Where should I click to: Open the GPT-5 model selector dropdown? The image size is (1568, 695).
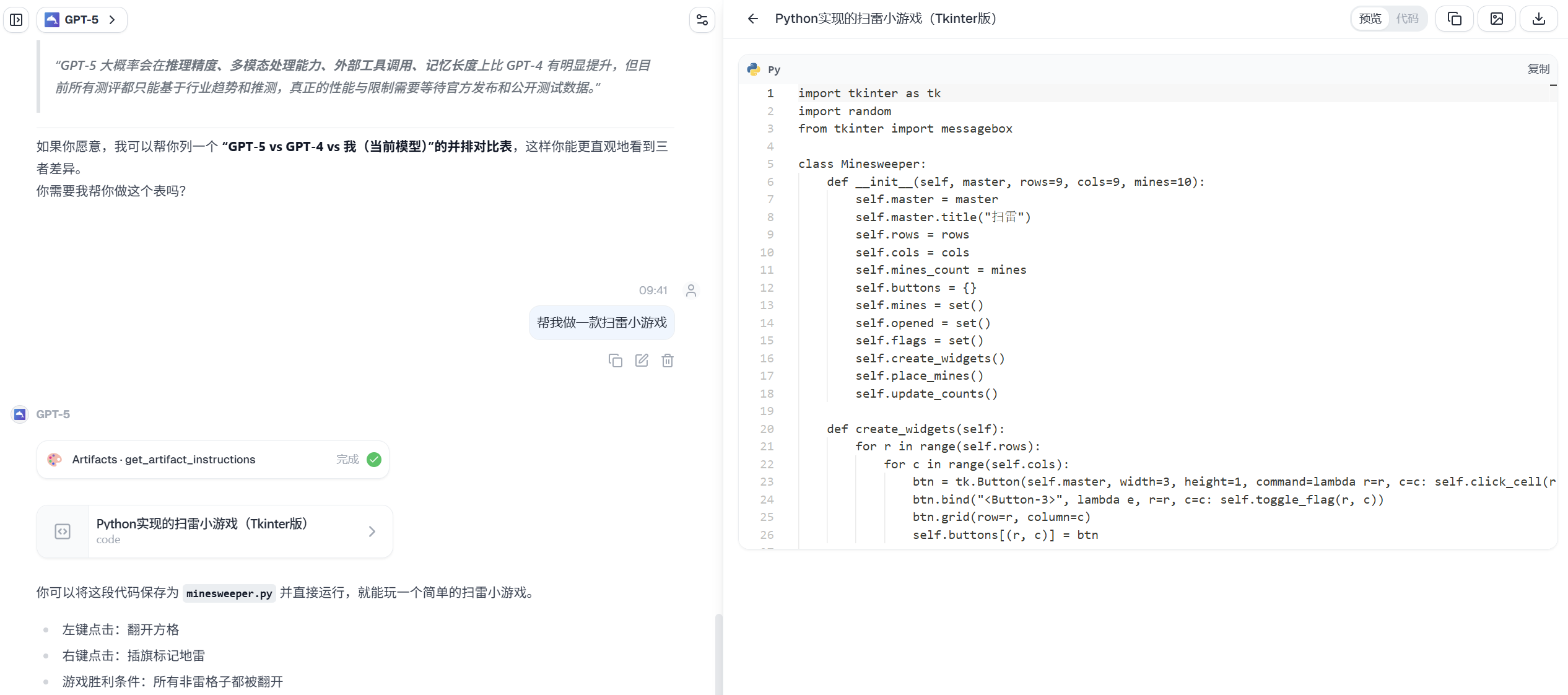(x=82, y=19)
